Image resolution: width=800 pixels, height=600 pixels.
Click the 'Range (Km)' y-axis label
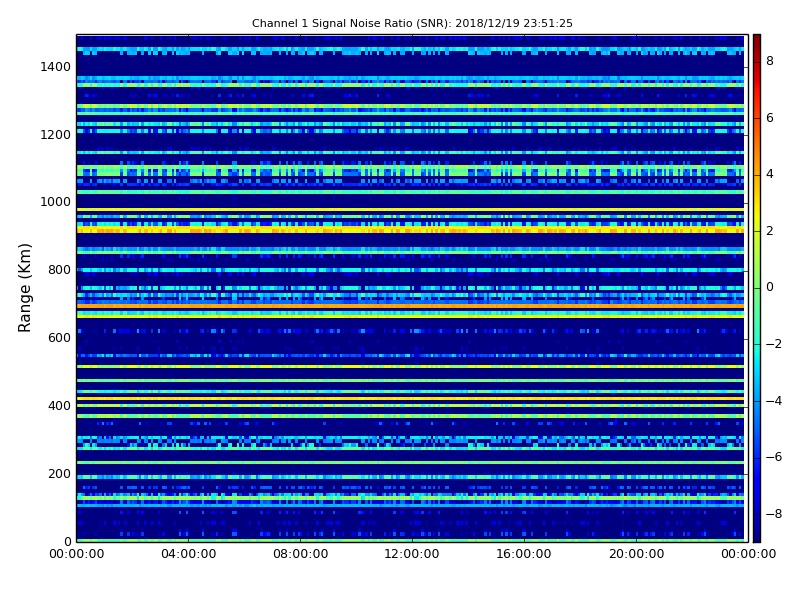(24, 288)
